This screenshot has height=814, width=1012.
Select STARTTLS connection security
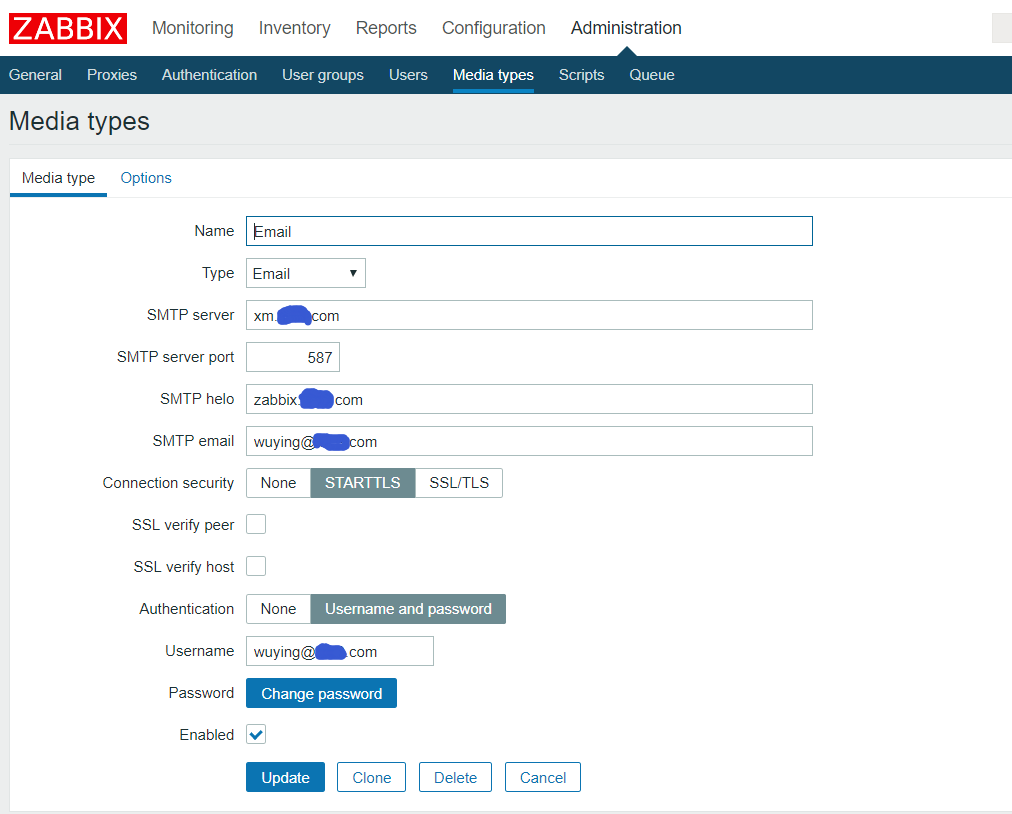click(x=363, y=483)
